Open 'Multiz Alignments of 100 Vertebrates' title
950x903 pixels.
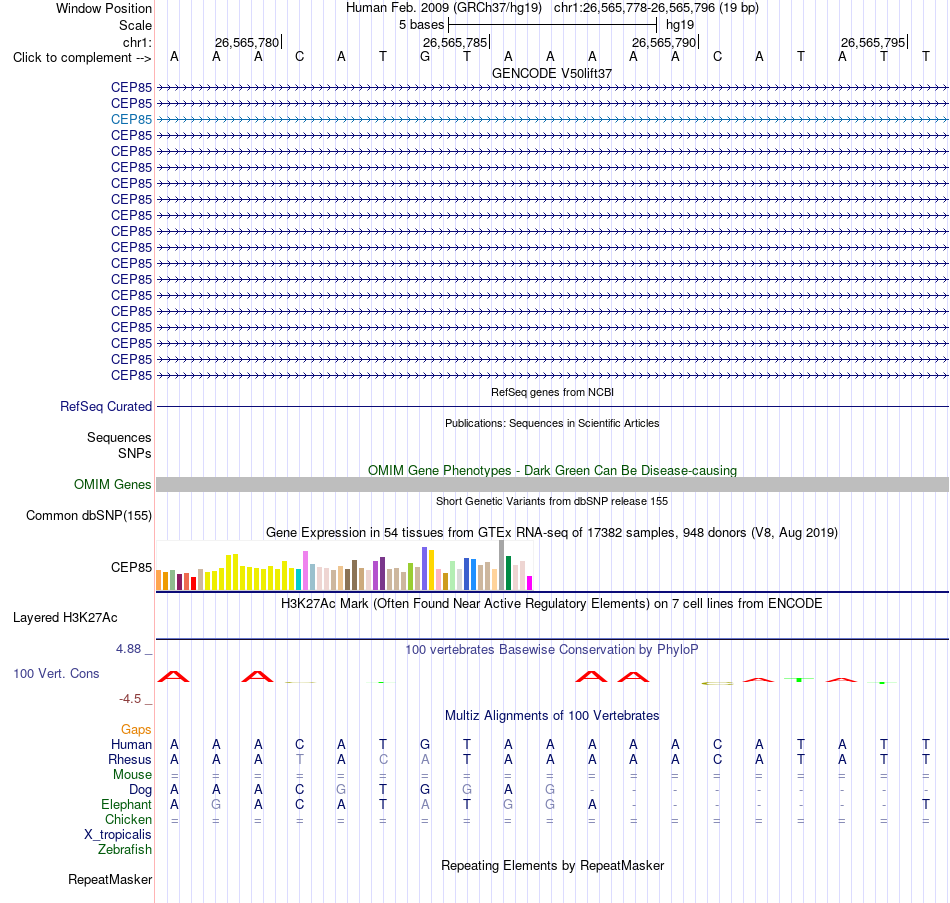pyautogui.click(x=552, y=715)
